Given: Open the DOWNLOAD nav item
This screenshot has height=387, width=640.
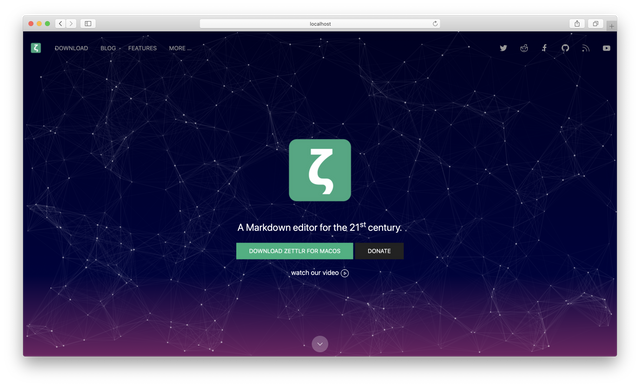Looking at the screenshot, I should click(x=71, y=48).
